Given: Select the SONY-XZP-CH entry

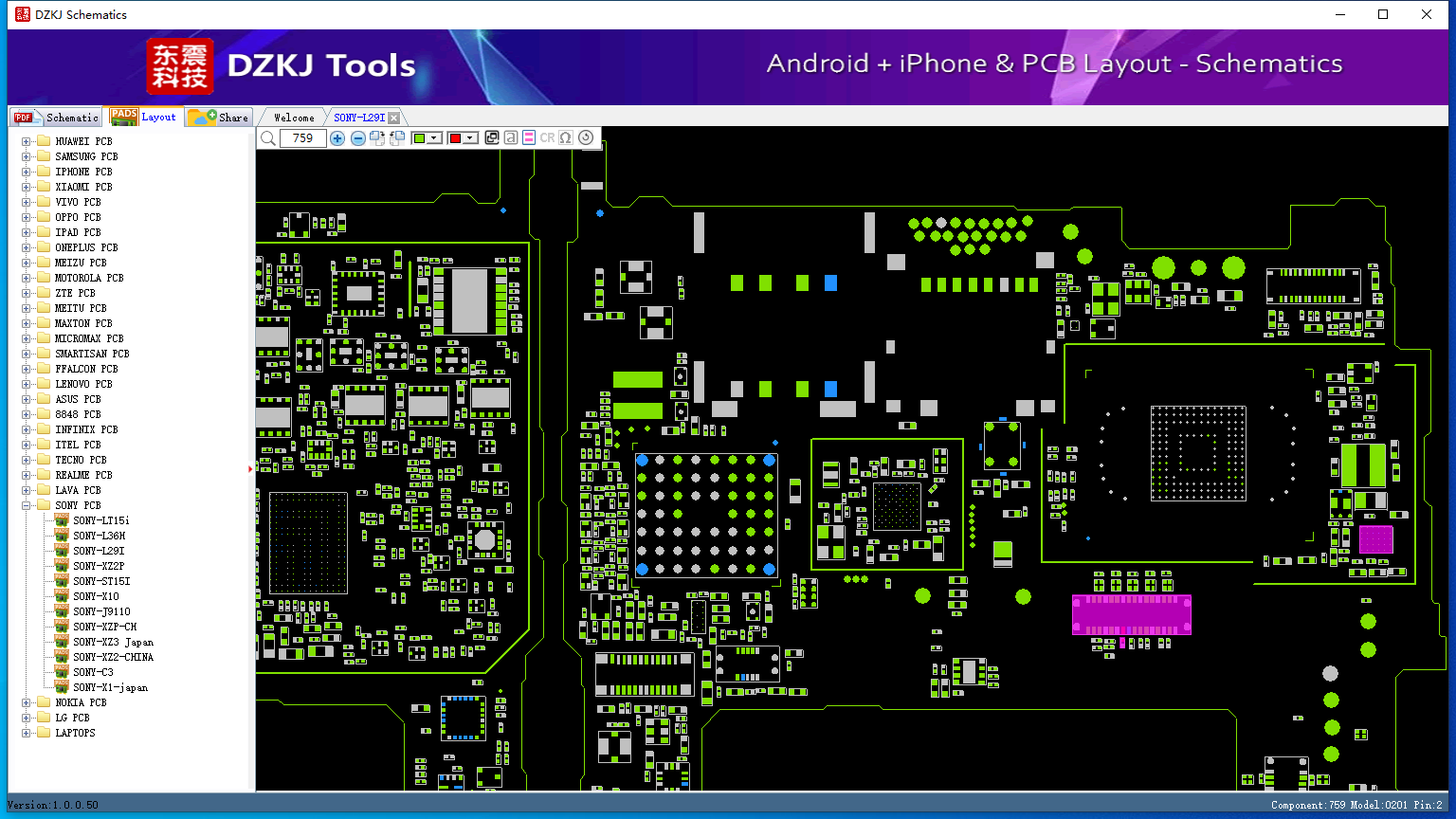Looking at the screenshot, I should [104, 627].
